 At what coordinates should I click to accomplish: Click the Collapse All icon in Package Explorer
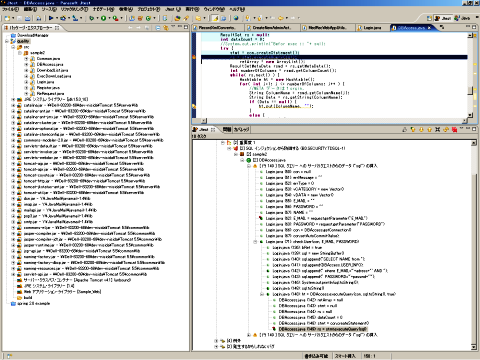pos(158,28)
